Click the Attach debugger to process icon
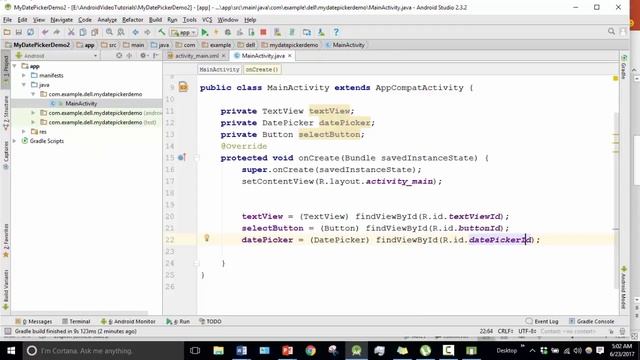Viewport: 640px width, 360px height. click(x=251, y=32)
